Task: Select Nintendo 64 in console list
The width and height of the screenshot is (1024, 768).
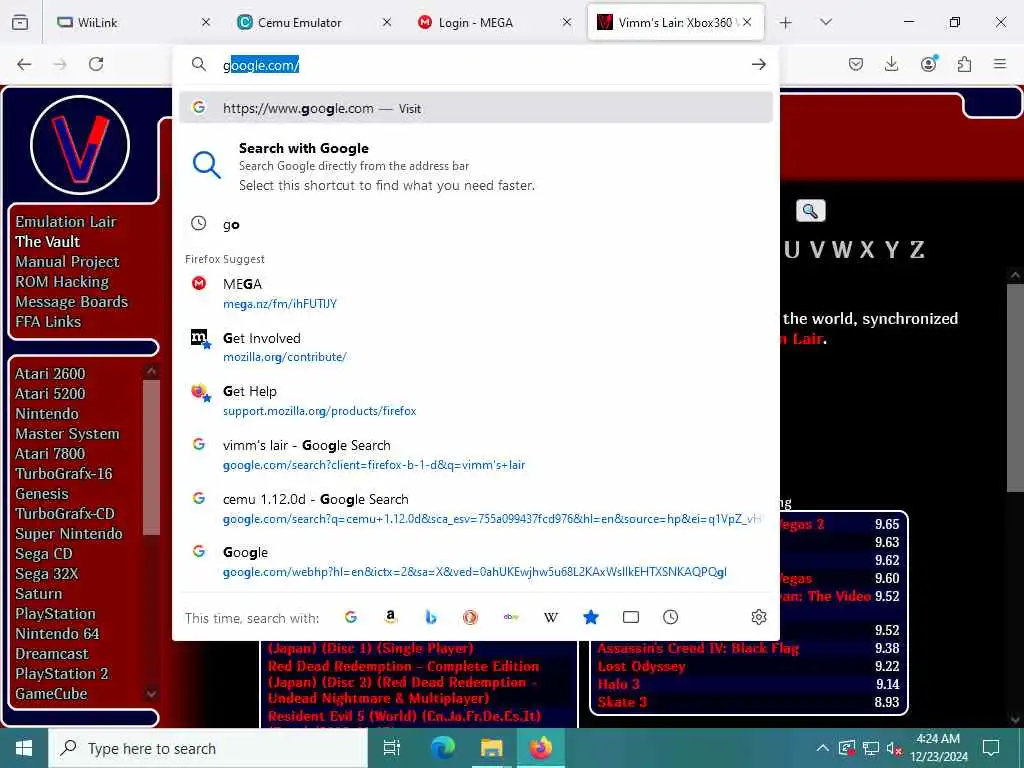Action: [x=57, y=633]
